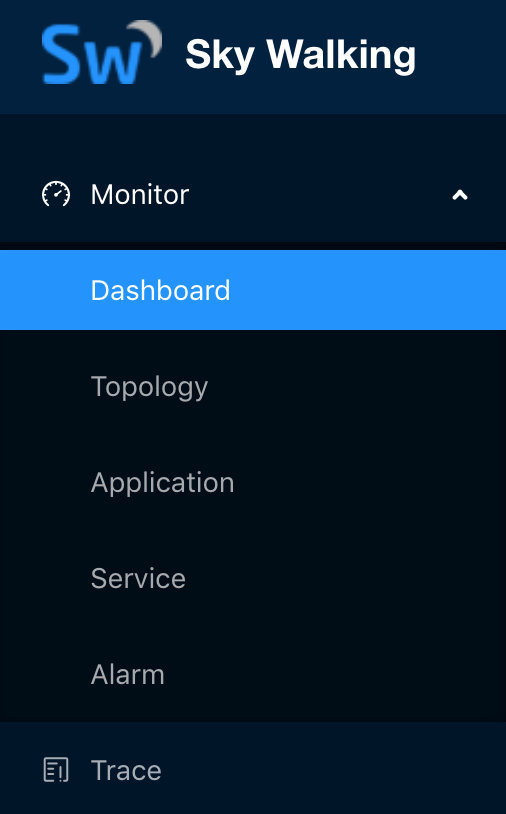Screen dimensions: 506x814
Task: Select the Application menu entry
Action: click(253, 482)
